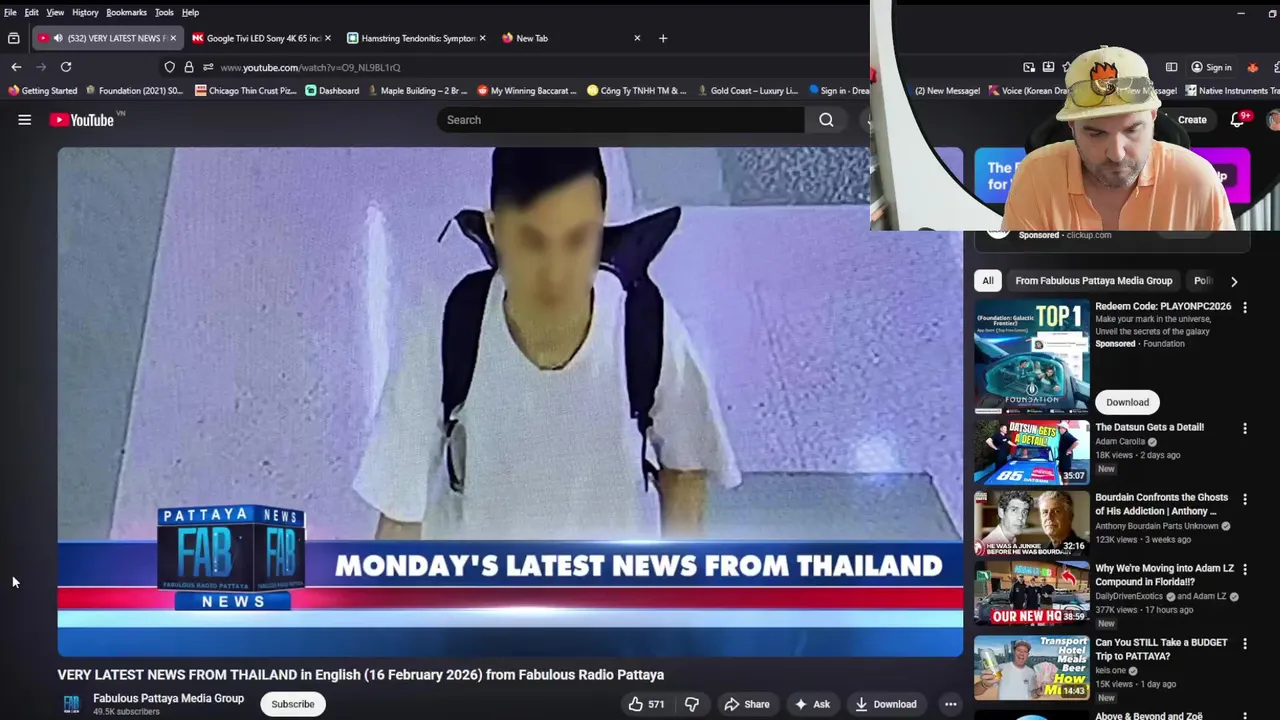Image resolution: width=1280 pixels, height=720 pixels.
Task: Open My Winning Baccarat bookmark
Action: coord(527,90)
